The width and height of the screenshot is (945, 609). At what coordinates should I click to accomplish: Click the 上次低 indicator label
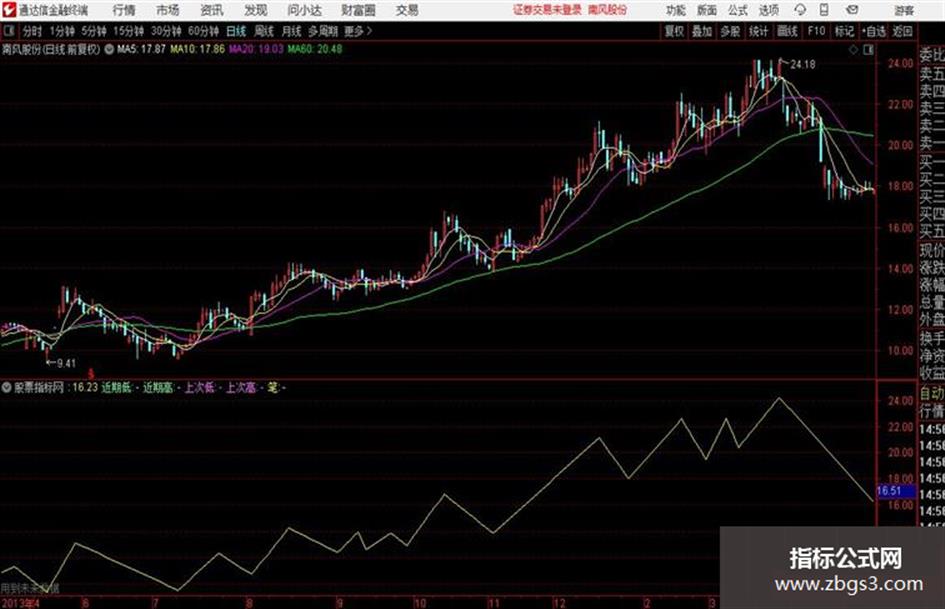(x=199, y=388)
